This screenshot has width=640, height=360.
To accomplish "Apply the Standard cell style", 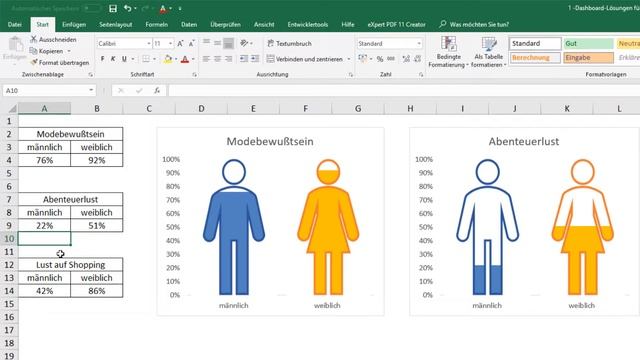I will click(x=535, y=43).
